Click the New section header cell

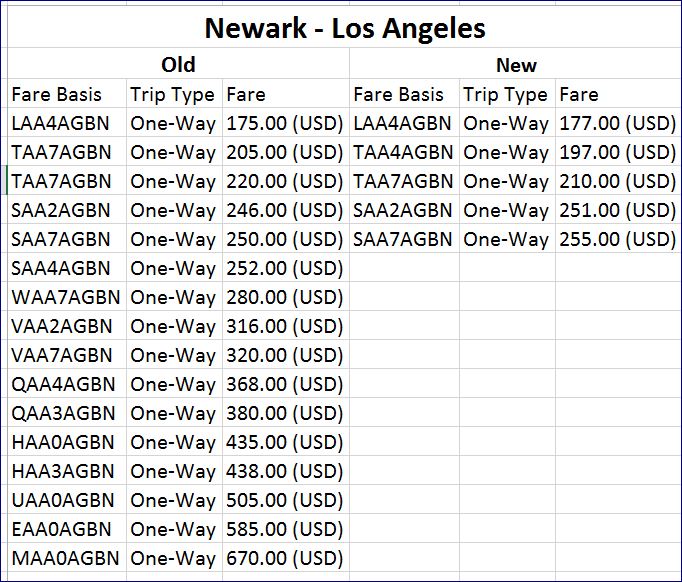pyautogui.click(x=516, y=65)
